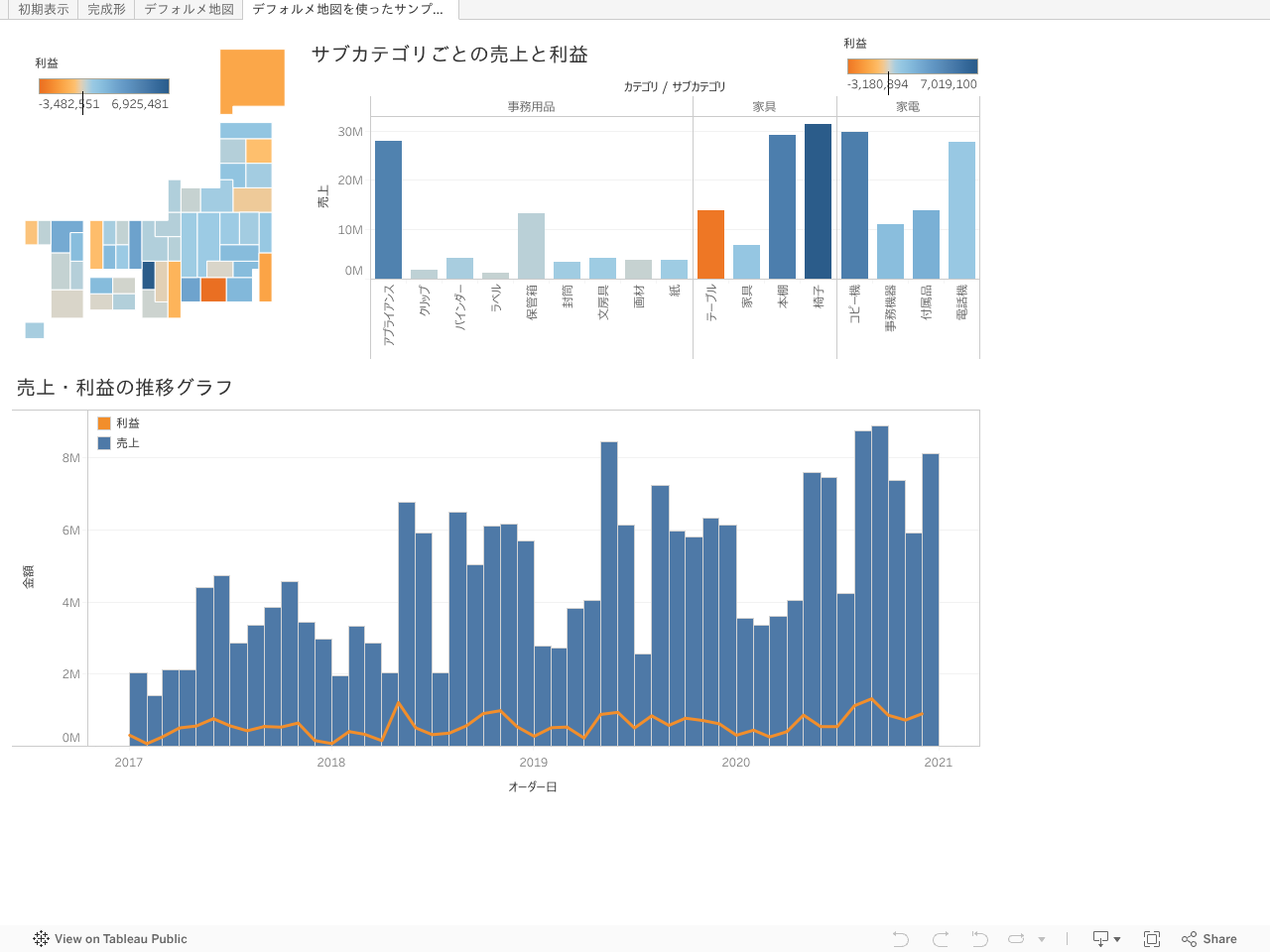Click the 2017 axis label

tap(129, 763)
